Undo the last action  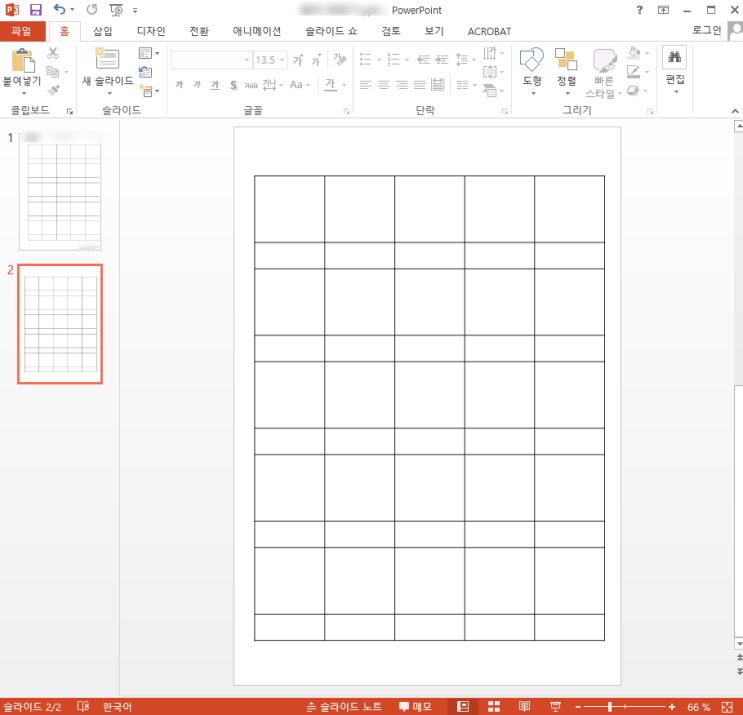[59, 9]
